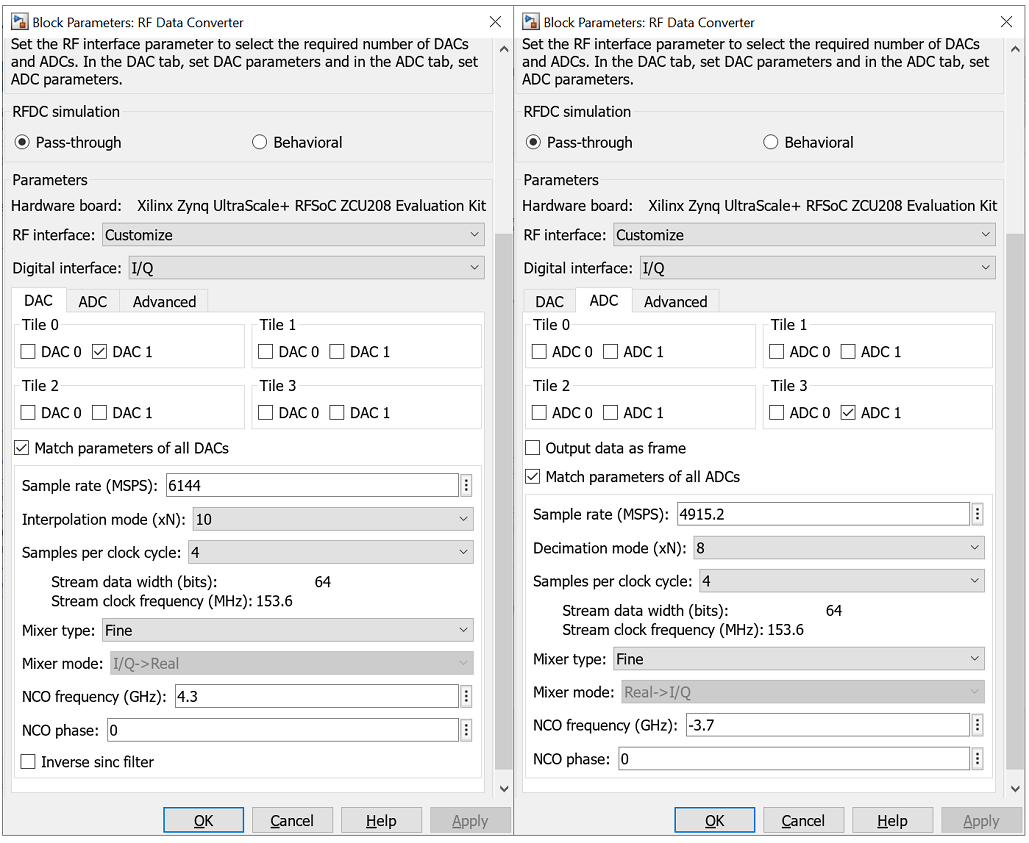Screen dimensions: 1029x843
Task: Click three-dot button beside DAC Sample rate 6144
Action: [466, 485]
